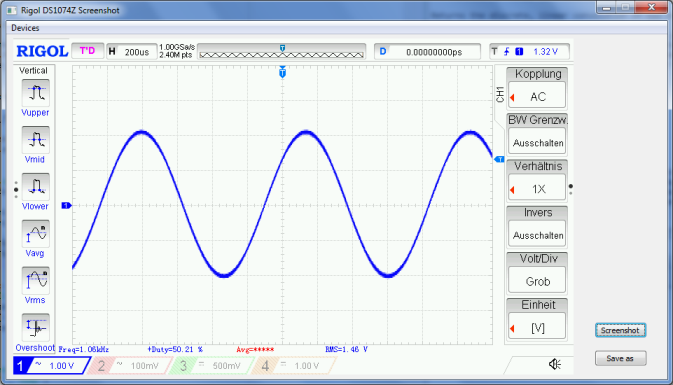Toggle channel 1 at 1.00 V
The image size is (673, 385).
click(52, 366)
